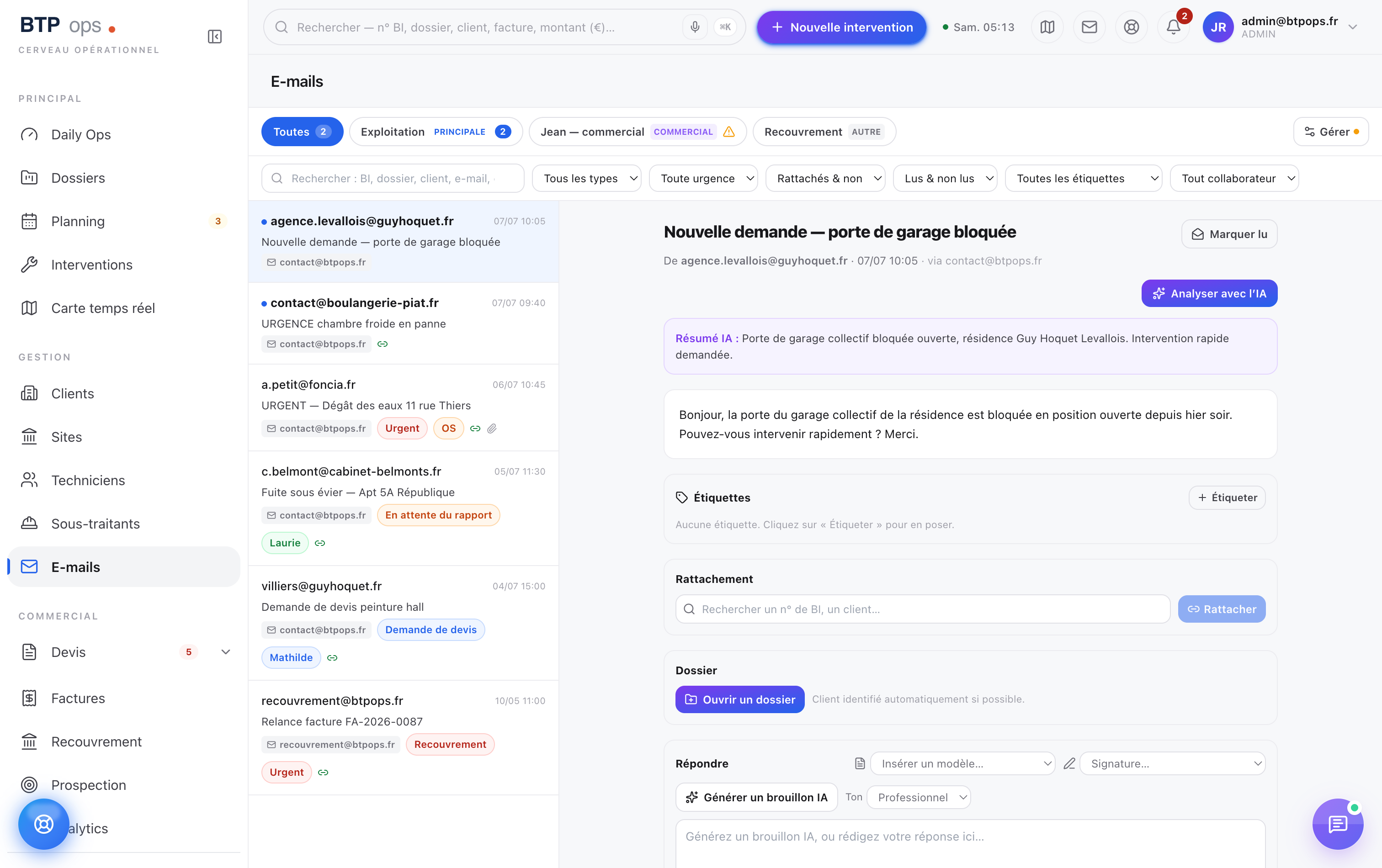Open Clients section
The image size is (1382, 868).
pos(124,393)
